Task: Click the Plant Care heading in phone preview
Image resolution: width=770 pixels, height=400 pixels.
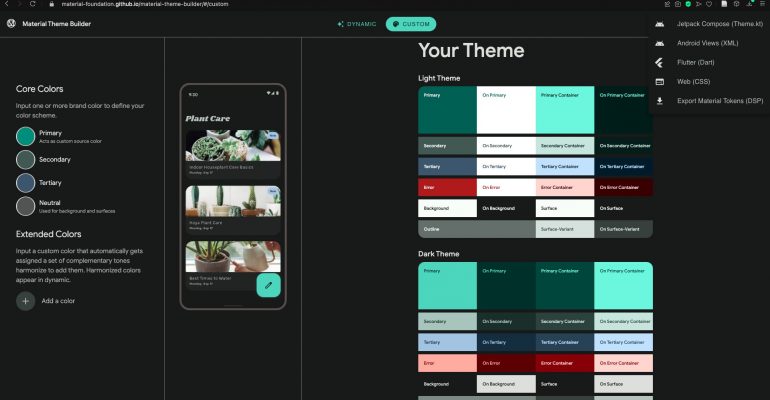Action: pos(208,119)
